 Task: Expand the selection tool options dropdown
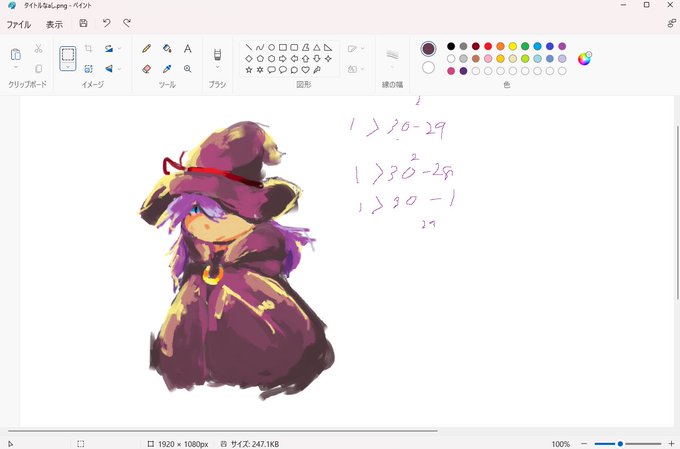tap(68, 67)
